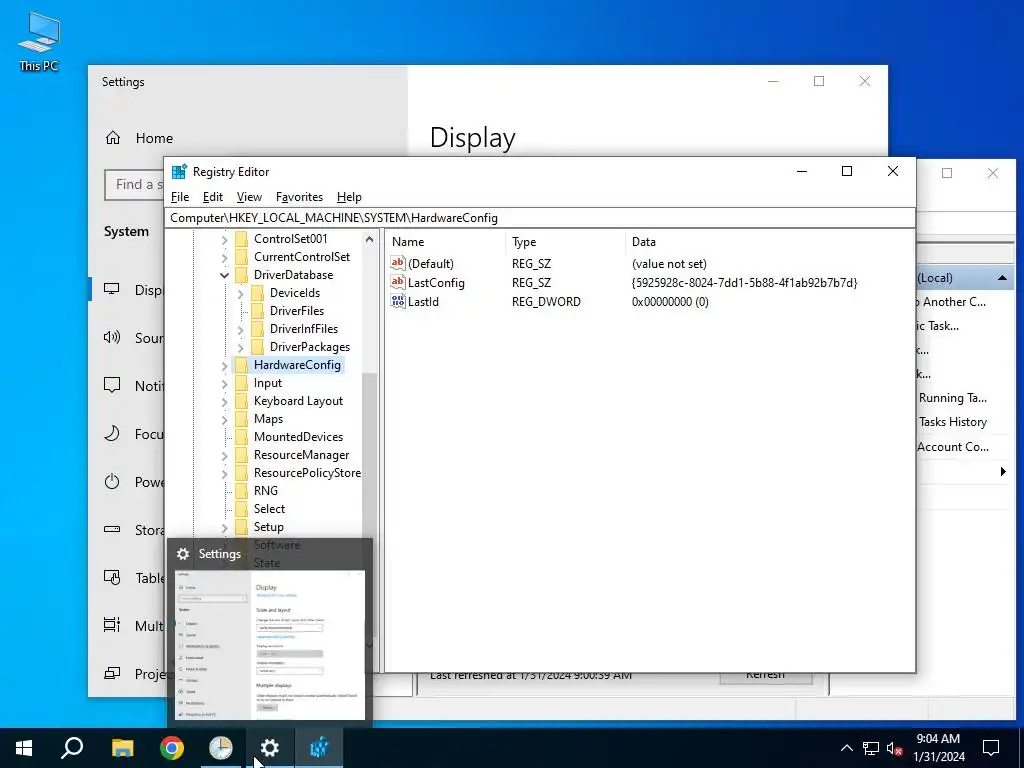The height and width of the screenshot is (768, 1024).
Task: Select the HardwareConfig folder icon
Action: click(242, 364)
